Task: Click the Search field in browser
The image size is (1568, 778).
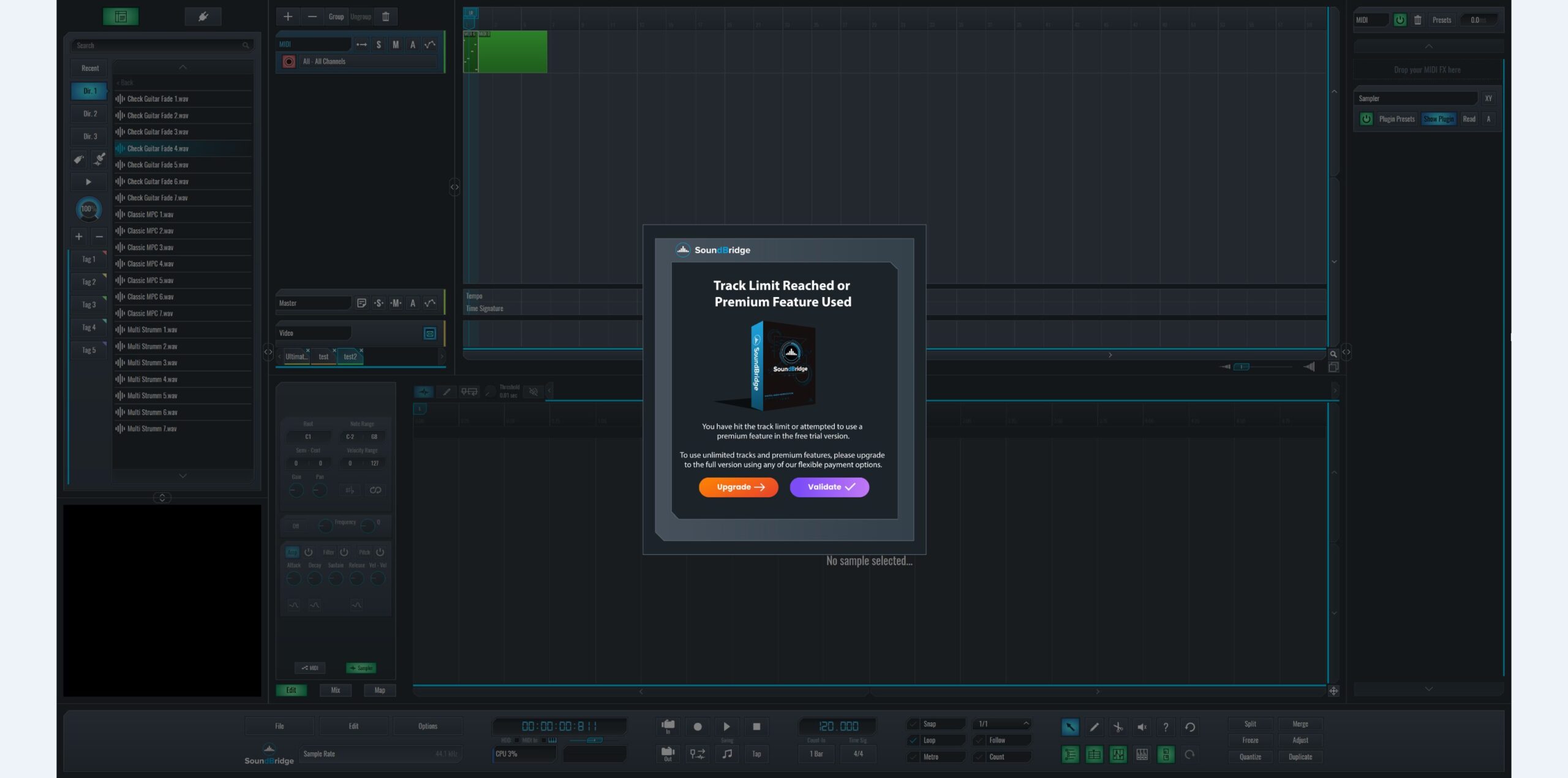Action: 162,45
